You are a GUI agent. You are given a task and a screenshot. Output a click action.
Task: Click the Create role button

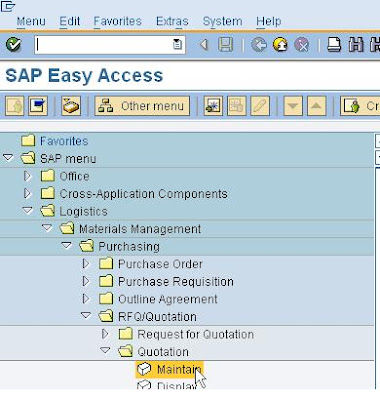point(360,106)
